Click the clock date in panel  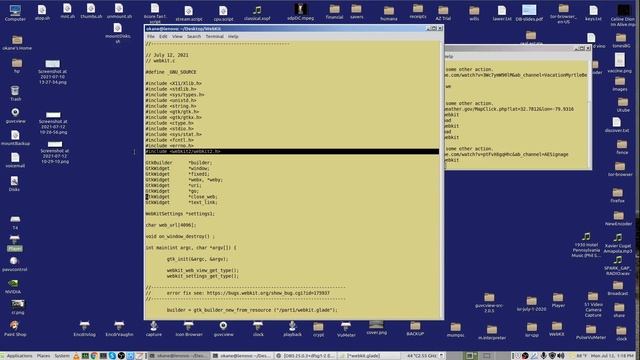point(612,356)
